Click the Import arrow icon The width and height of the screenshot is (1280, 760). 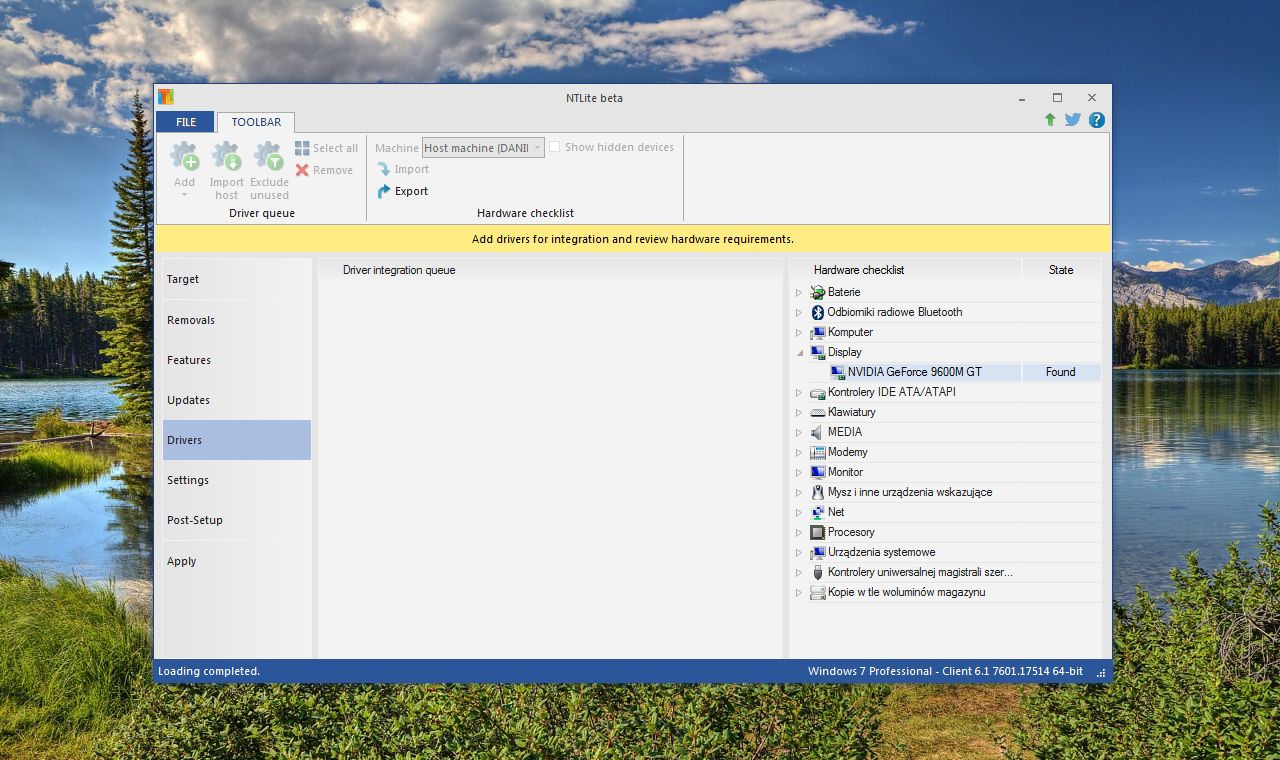point(384,170)
